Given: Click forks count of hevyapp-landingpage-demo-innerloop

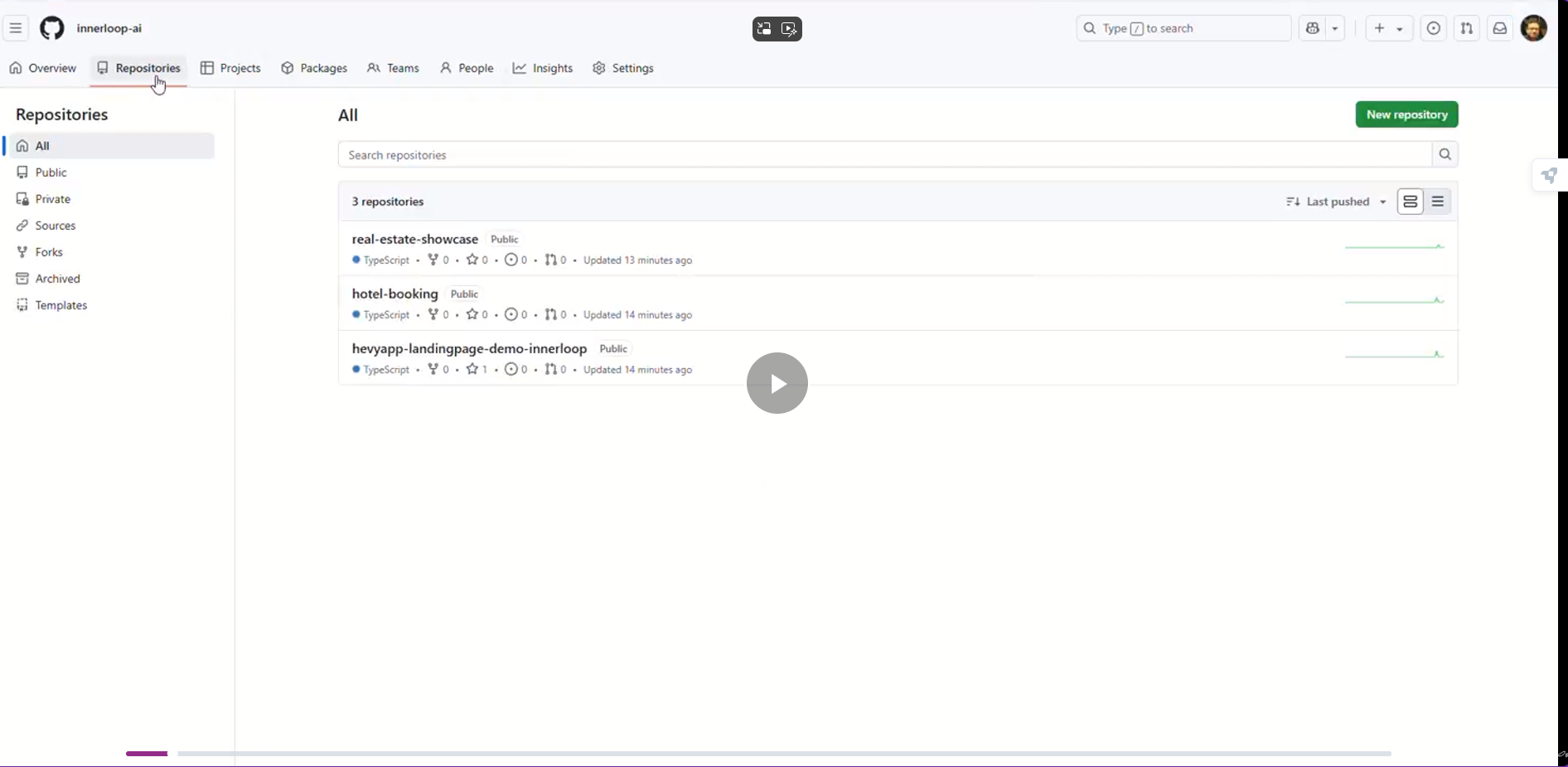Looking at the screenshot, I should click(x=438, y=370).
